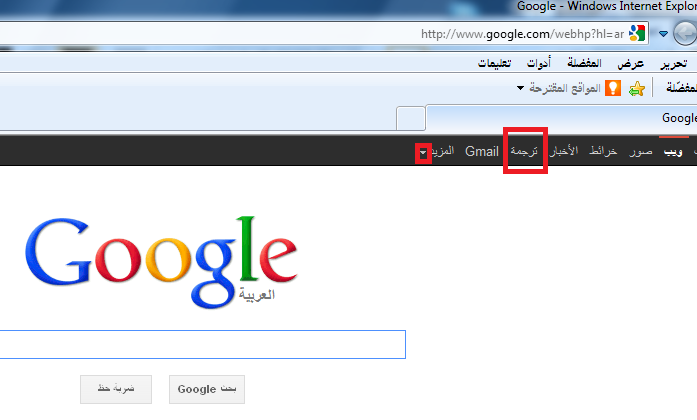
Task: Click the بحث Google search button
Action: click(207, 389)
